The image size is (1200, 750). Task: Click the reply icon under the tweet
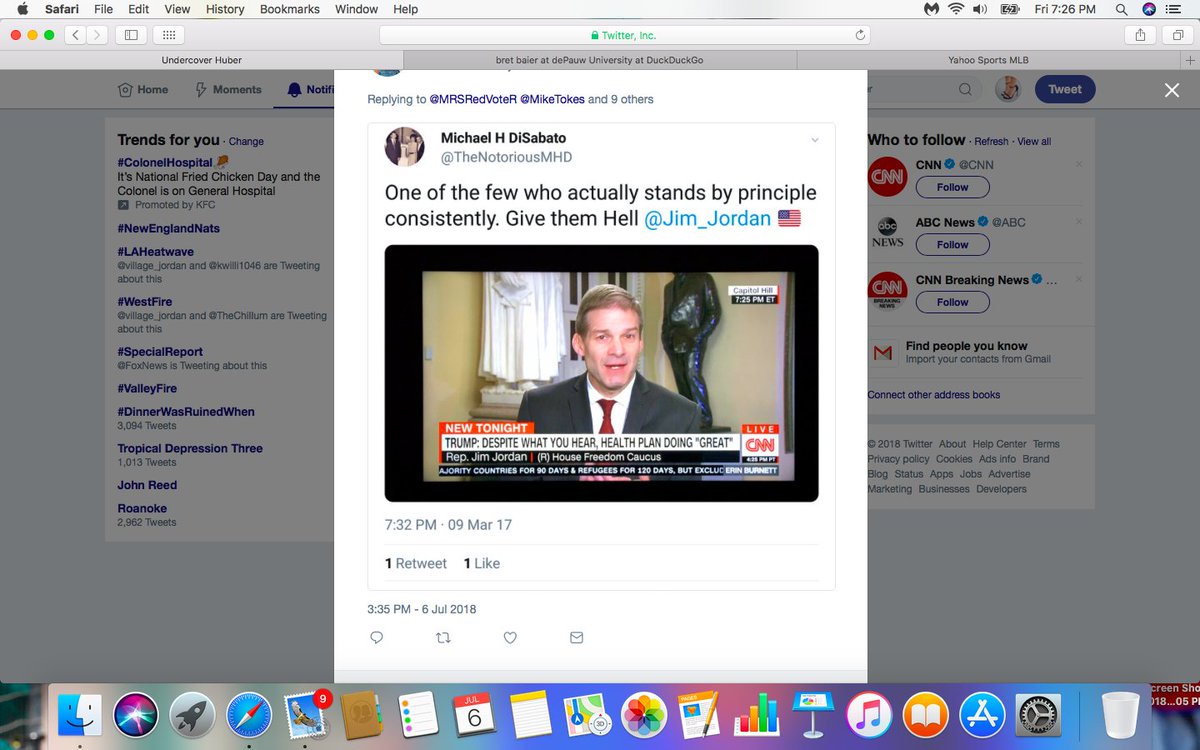point(377,637)
